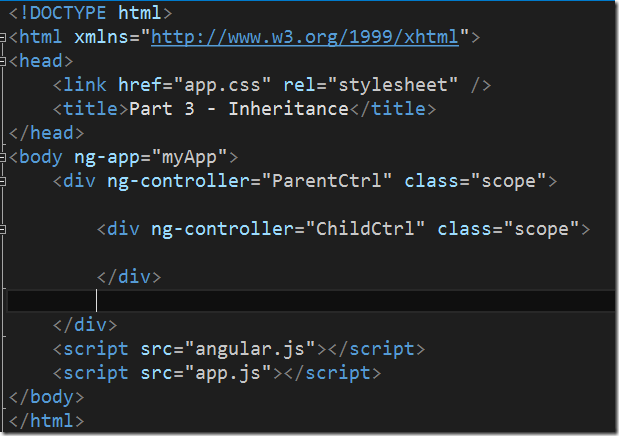Viewport: 619px width, 436px height.
Task: Open the http://www.w3.org/1999/xhtml link
Action: [305, 37]
